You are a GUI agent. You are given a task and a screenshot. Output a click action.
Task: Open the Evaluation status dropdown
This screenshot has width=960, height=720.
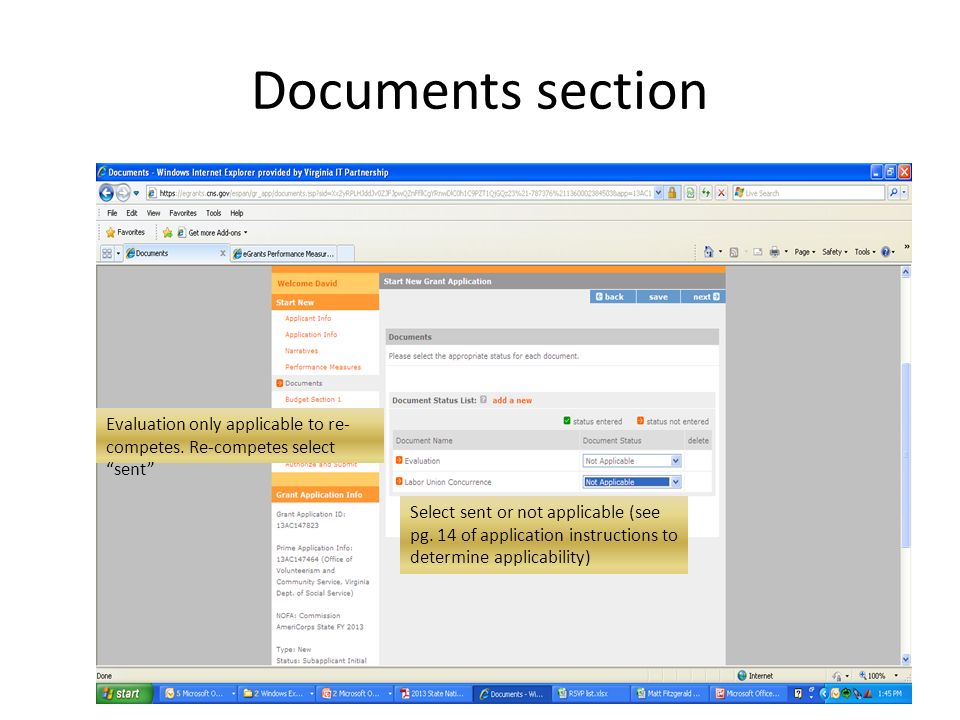[631, 461]
